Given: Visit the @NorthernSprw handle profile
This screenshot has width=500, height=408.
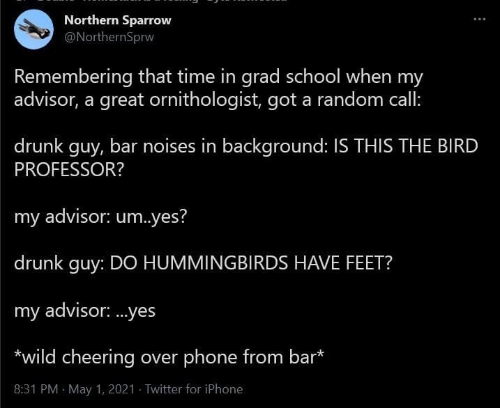Looking at the screenshot, I should click(x=109, y=37).
